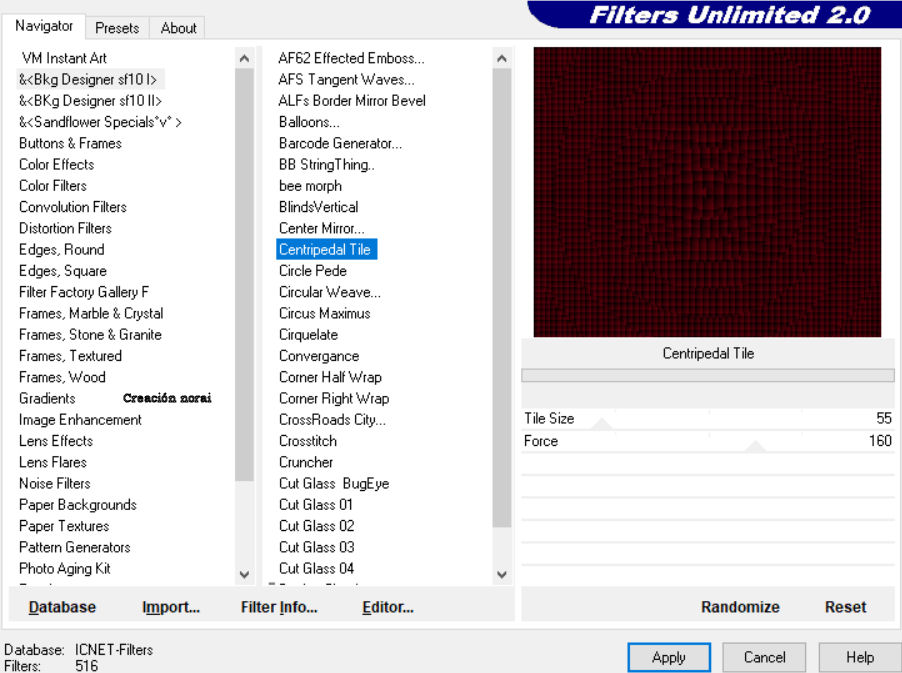Choose Balloons... filter
Viewport: 902px width, 673px height.
pos(309,122)
